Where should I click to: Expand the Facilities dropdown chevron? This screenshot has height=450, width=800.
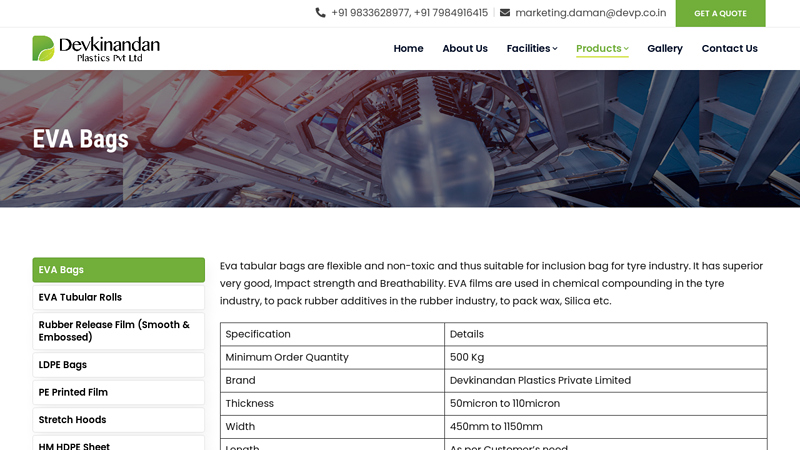[555, 49]
